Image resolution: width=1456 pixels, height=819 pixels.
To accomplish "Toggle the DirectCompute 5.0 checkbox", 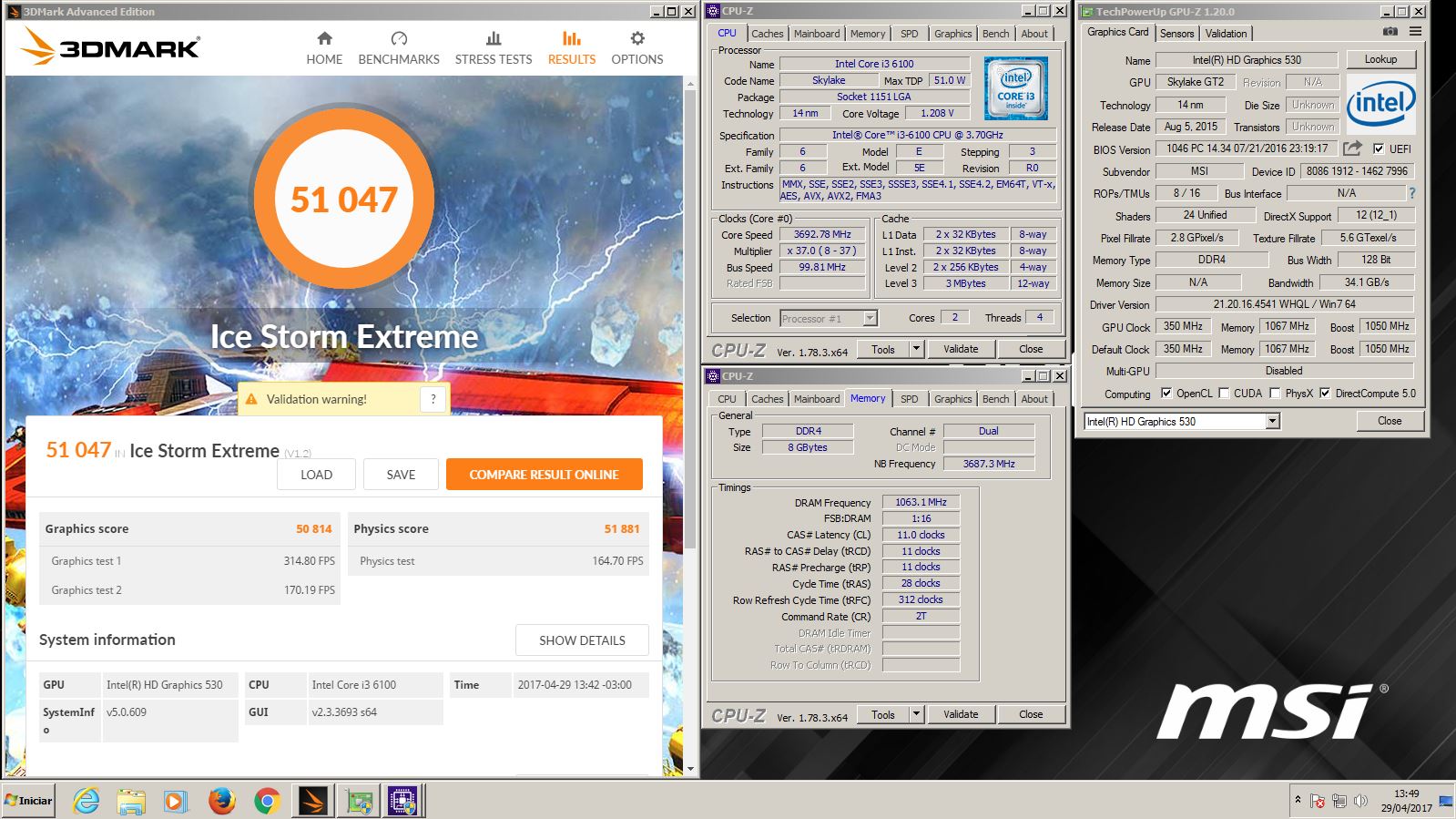I will 1325,394.
